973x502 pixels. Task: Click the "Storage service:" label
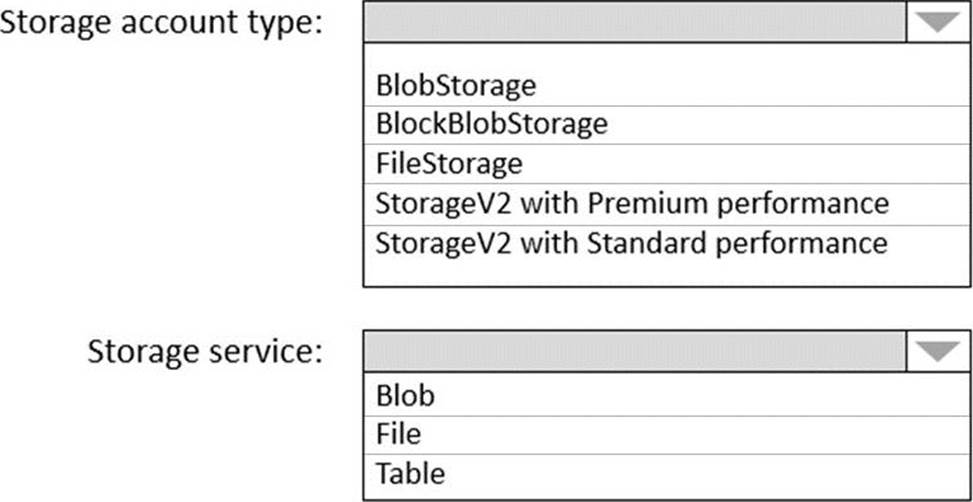(205, 352)
